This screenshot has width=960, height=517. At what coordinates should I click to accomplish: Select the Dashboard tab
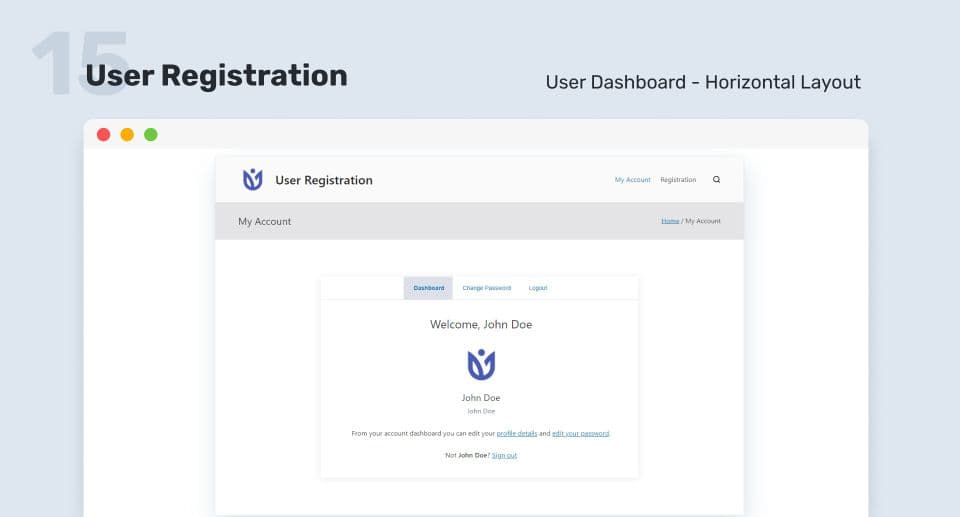(428, 288)
